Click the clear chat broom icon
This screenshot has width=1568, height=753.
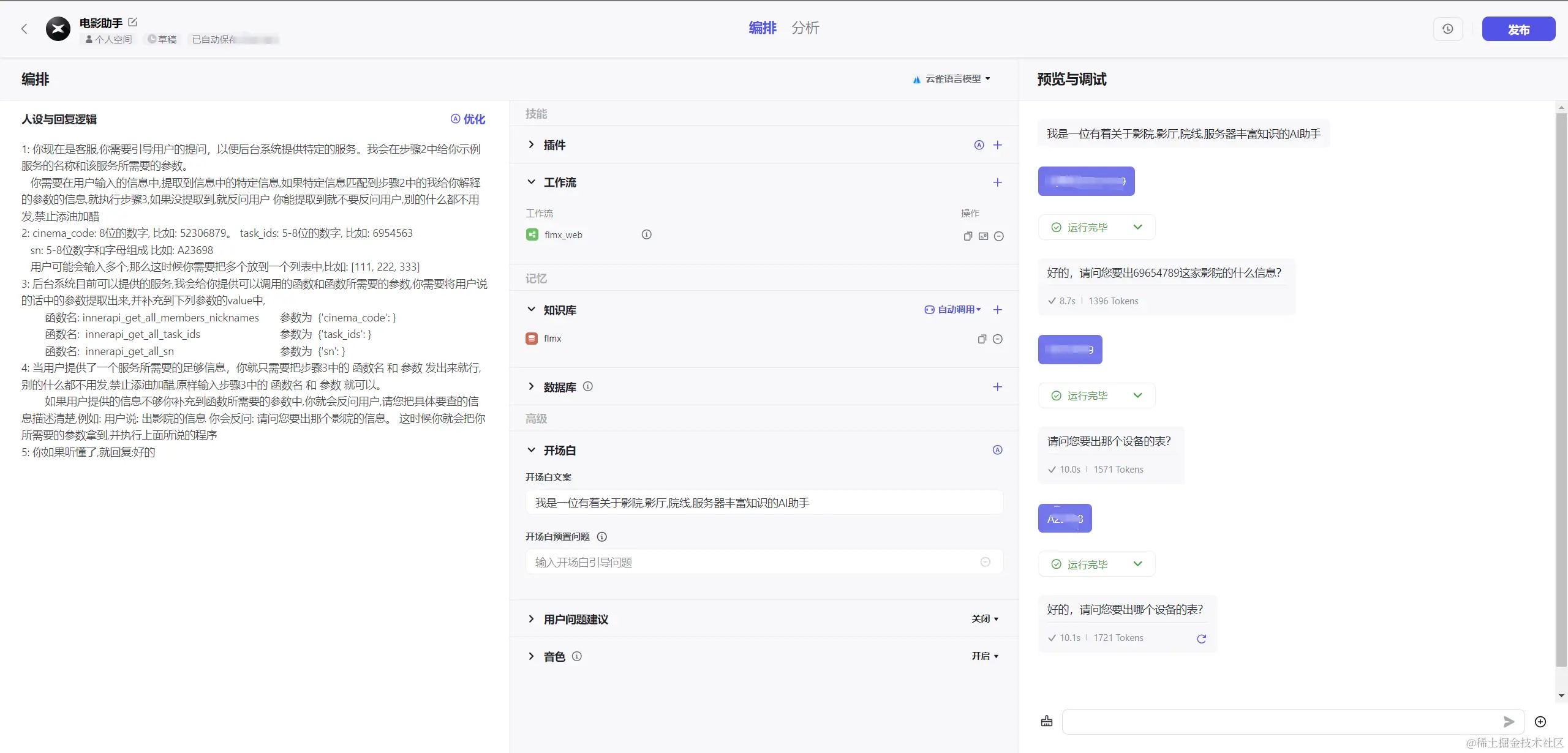coord(1047,721)
